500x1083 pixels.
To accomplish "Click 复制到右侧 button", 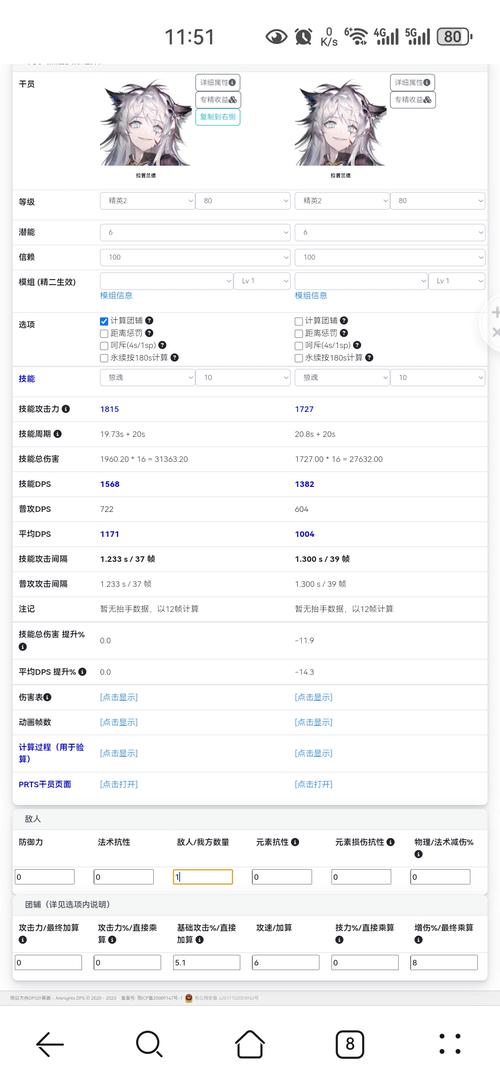I will (218, 117).
